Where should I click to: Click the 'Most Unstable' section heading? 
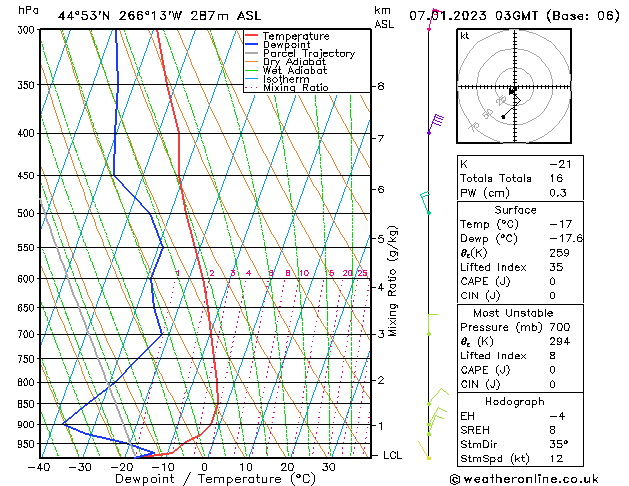(513, 313)
